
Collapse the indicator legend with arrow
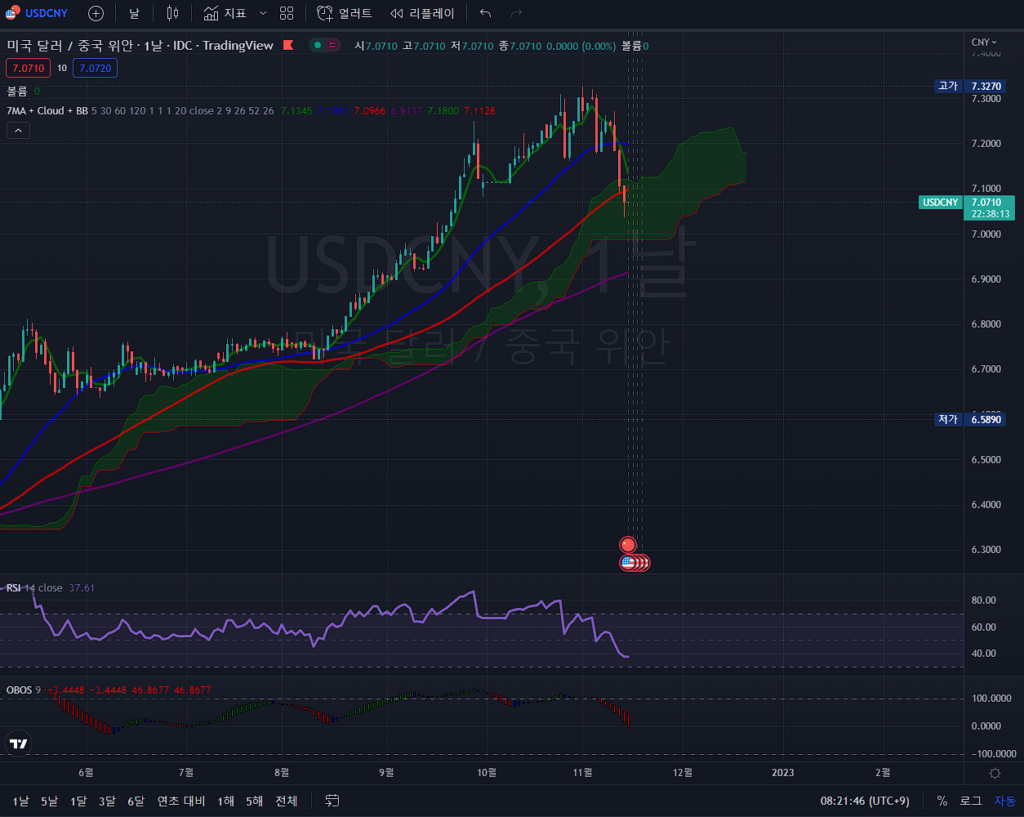pyautogui.click(x=17, y=130)
